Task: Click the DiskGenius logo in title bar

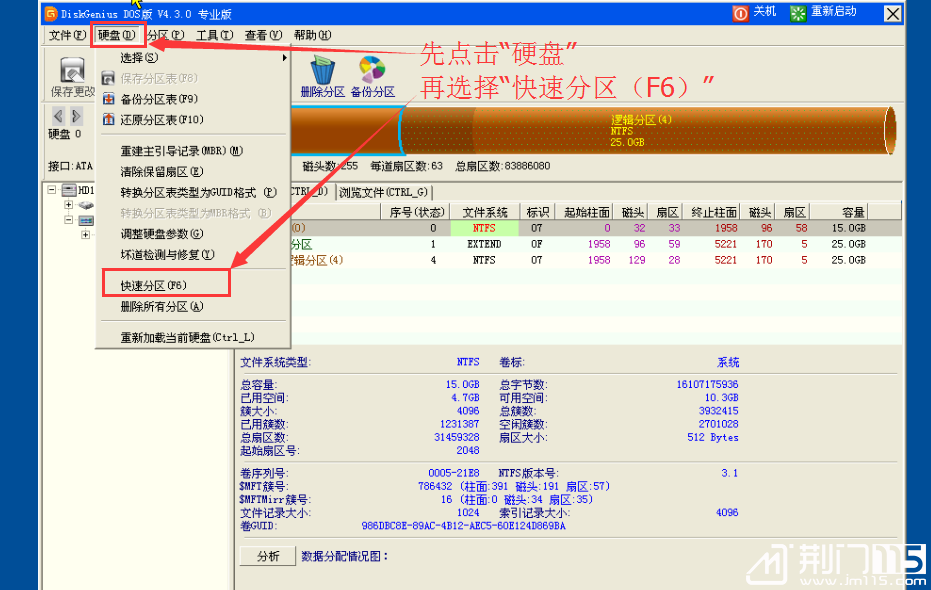Action: [51, 14]
